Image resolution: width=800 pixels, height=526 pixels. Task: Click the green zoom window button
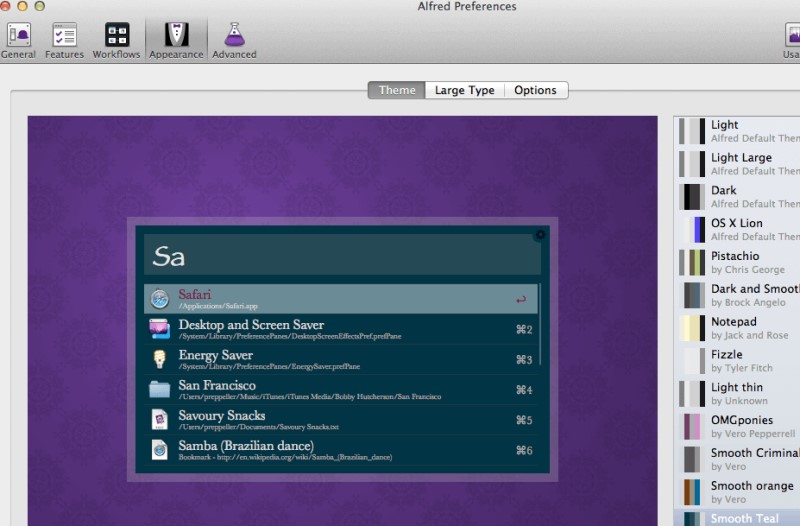[39, 6]
